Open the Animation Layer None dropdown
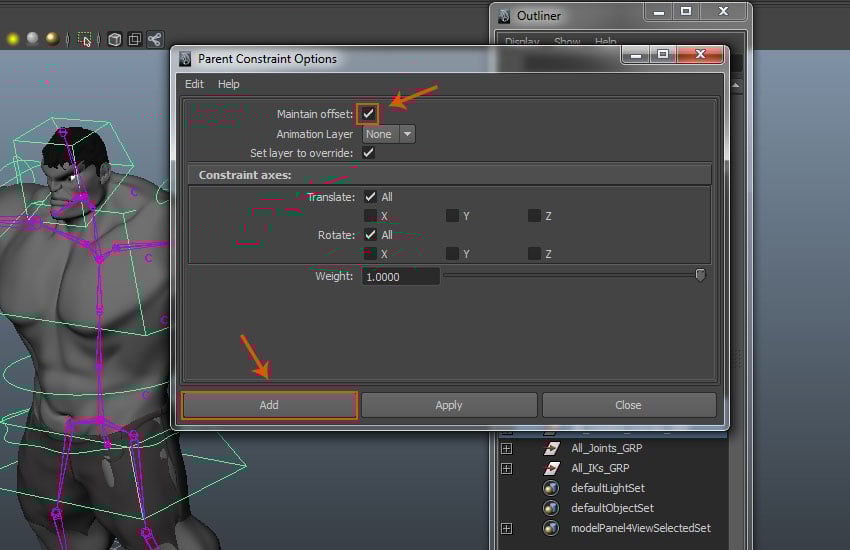 [389, 134]
